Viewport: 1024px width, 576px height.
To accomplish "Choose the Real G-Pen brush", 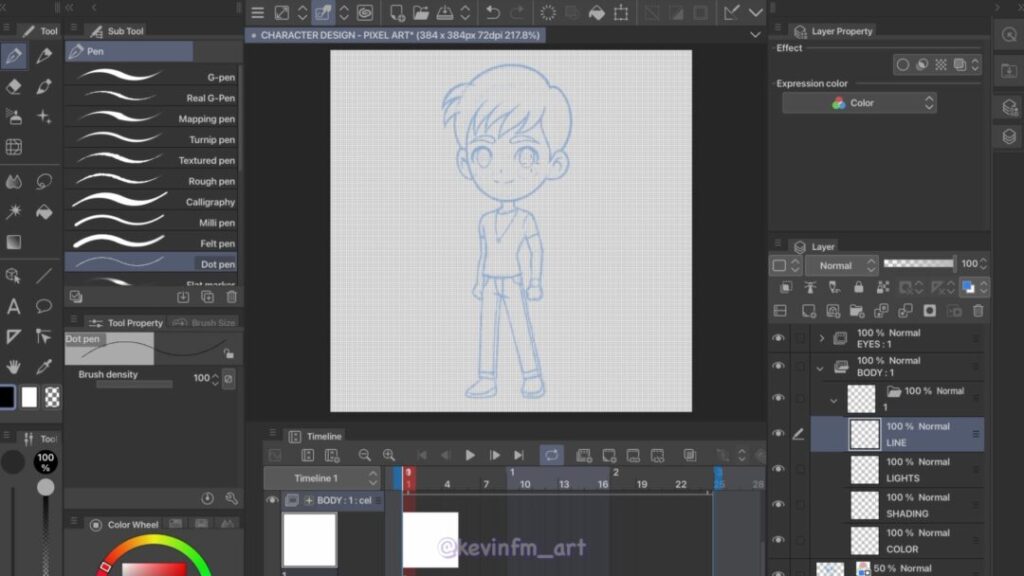I will point(151,98).
